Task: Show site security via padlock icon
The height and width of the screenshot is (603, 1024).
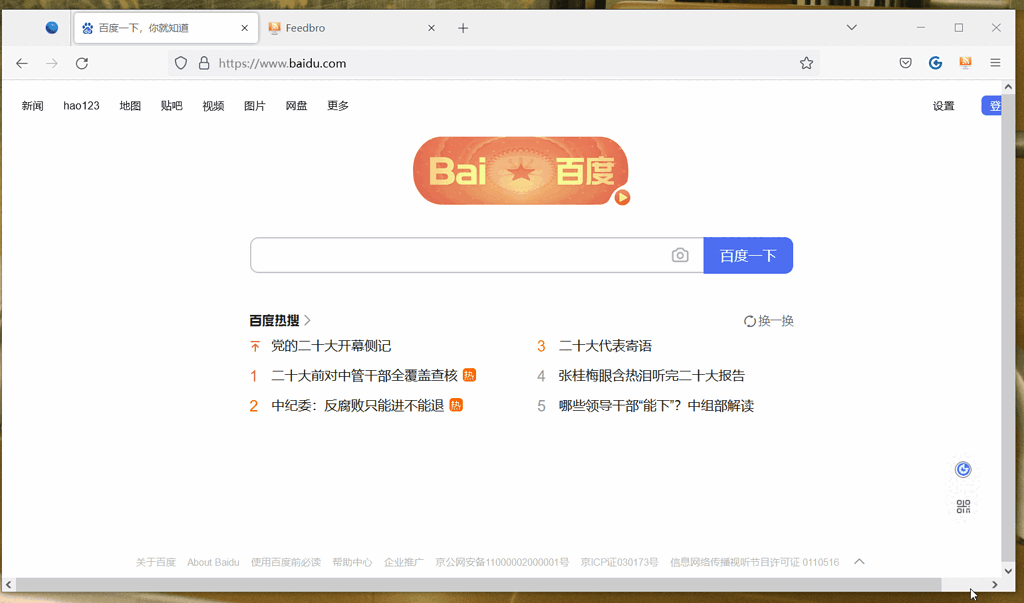Action: [x=204, y=63]
